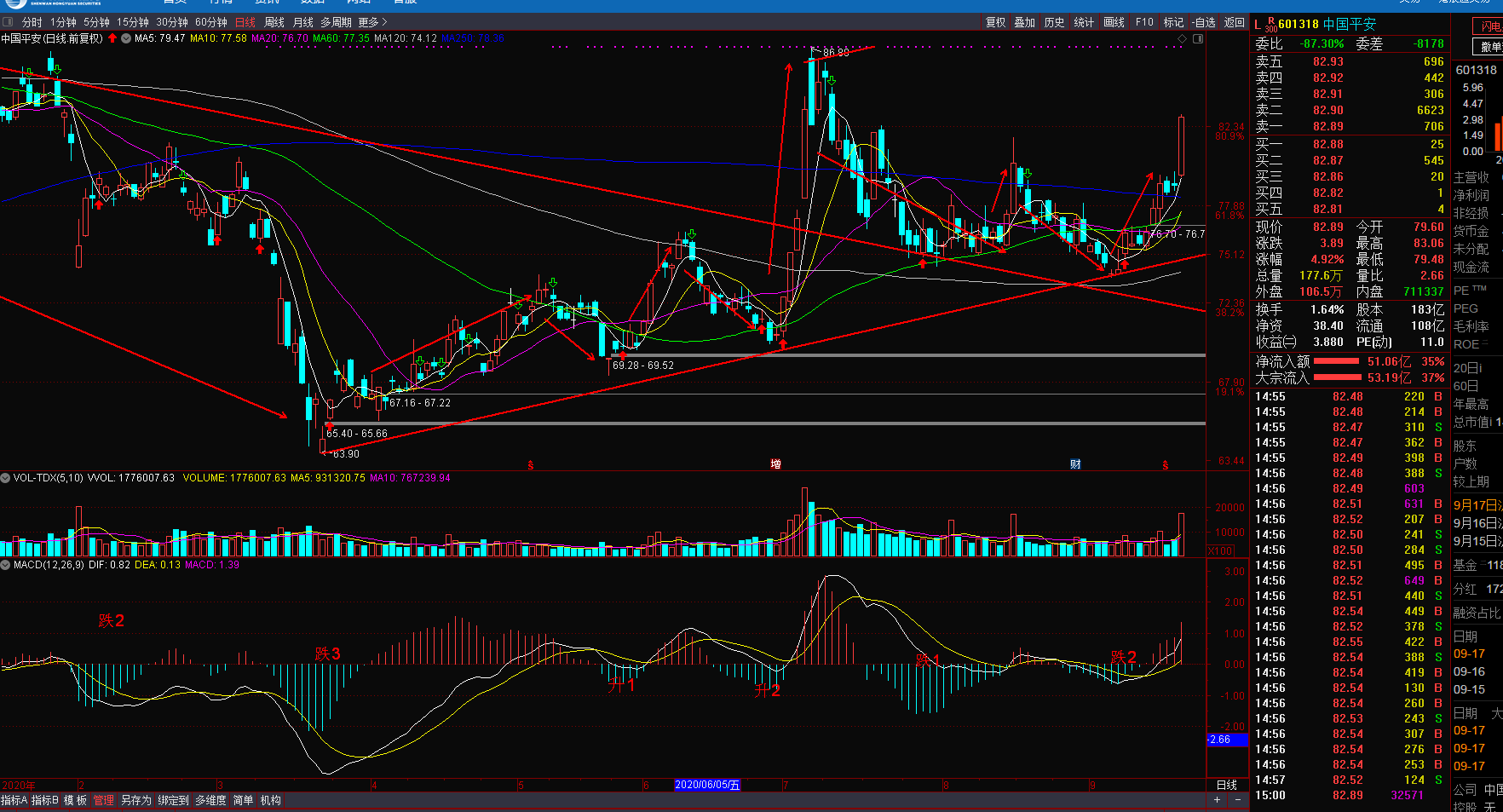
Task: Zoom out chart with minus button
Action: click(1237, 800)
